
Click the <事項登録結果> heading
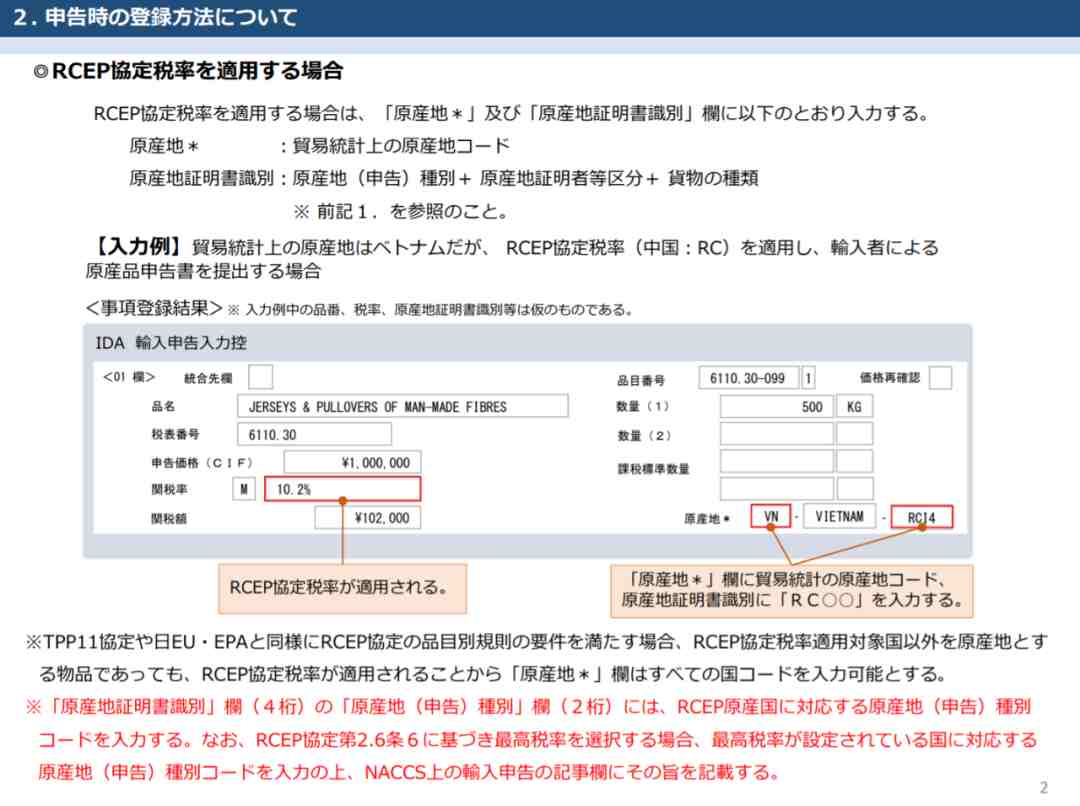click(x=154, y=308)
